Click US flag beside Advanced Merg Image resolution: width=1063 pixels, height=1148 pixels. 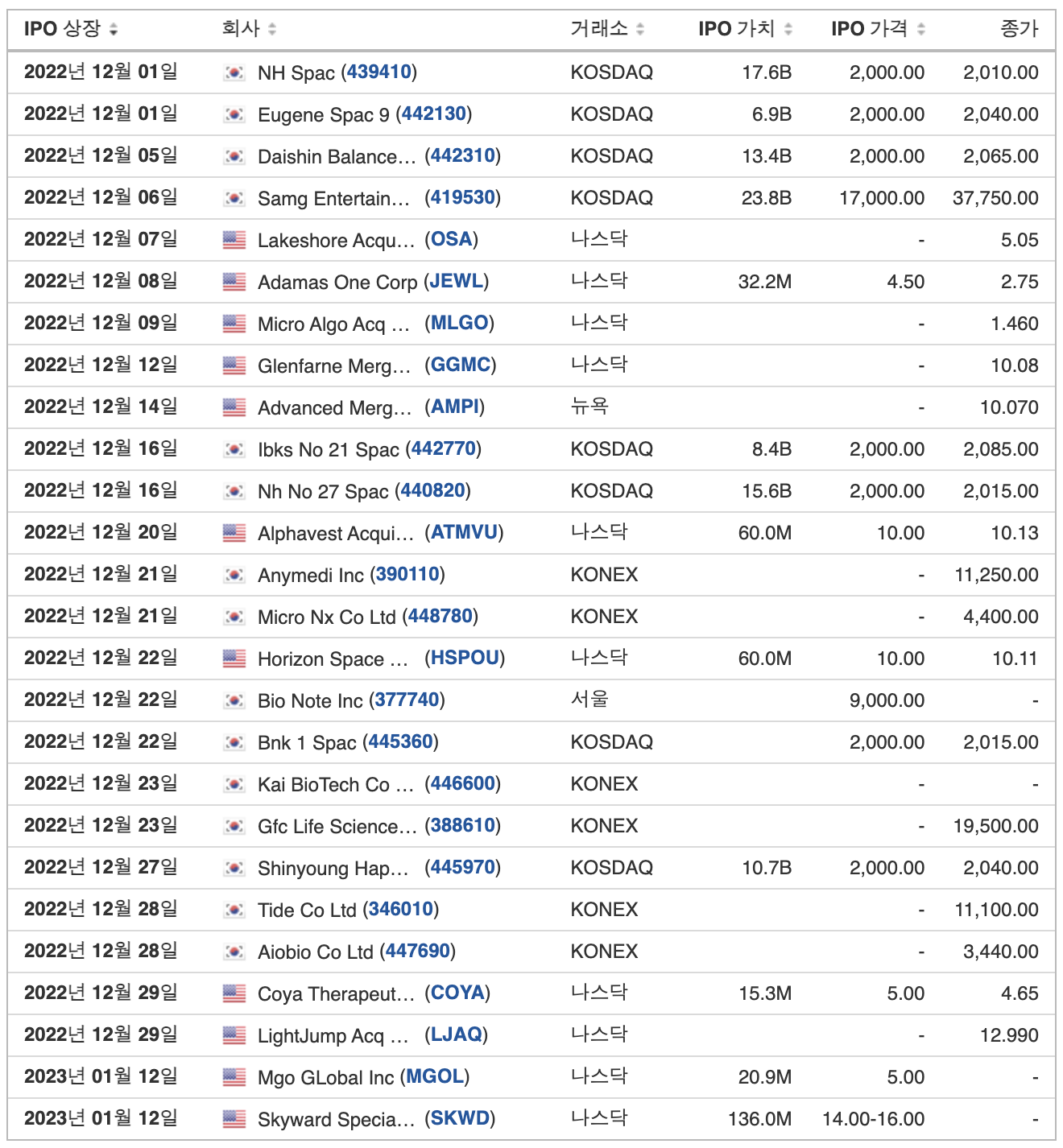click(x=234, y=407)
